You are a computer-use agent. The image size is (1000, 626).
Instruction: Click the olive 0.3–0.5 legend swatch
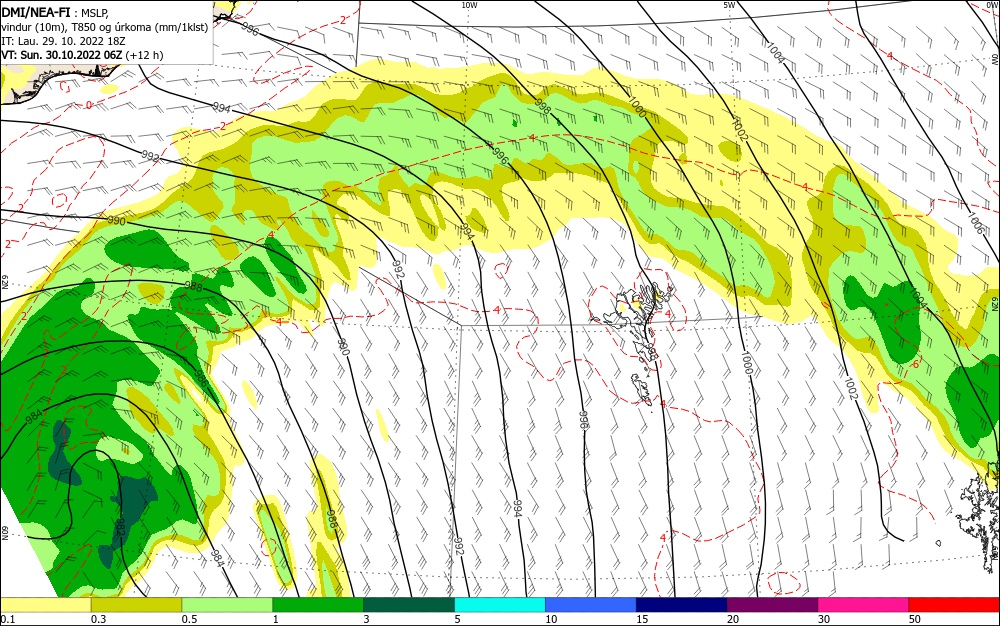coord(136,605)
